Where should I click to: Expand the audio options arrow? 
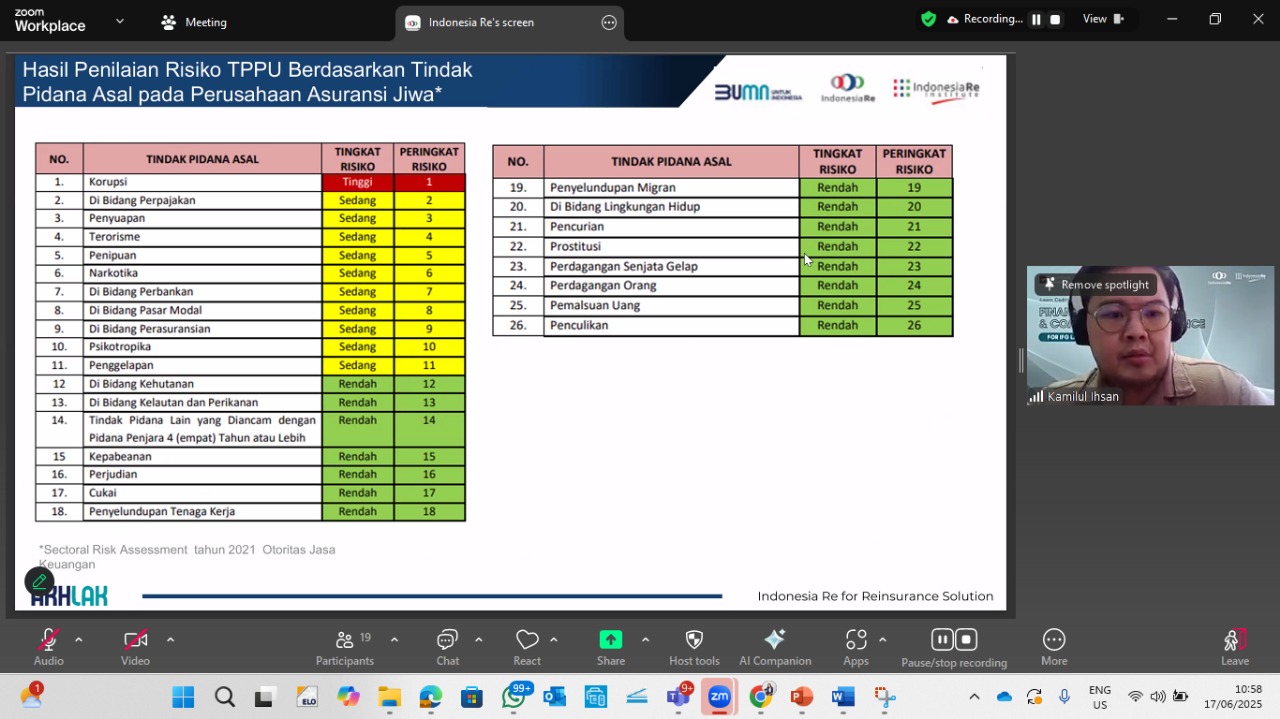[x=78, y=640]
